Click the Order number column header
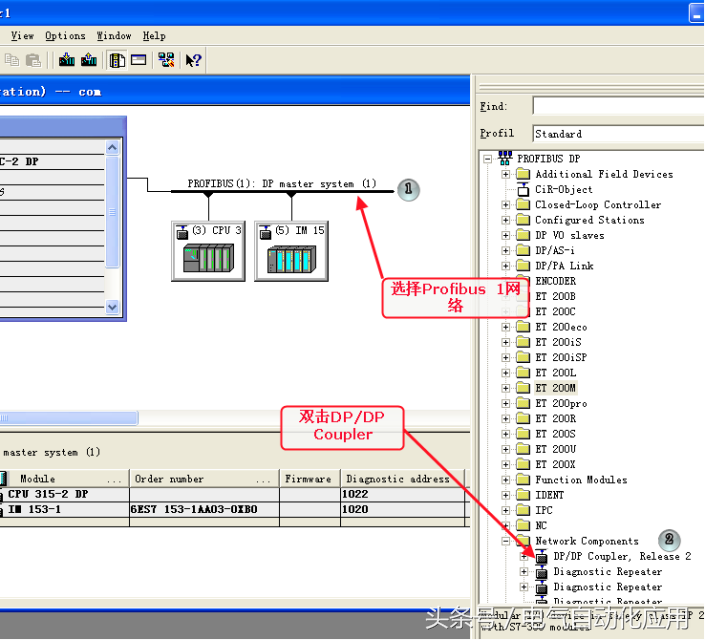The image size is (705, 640). (x=201, y=479)
